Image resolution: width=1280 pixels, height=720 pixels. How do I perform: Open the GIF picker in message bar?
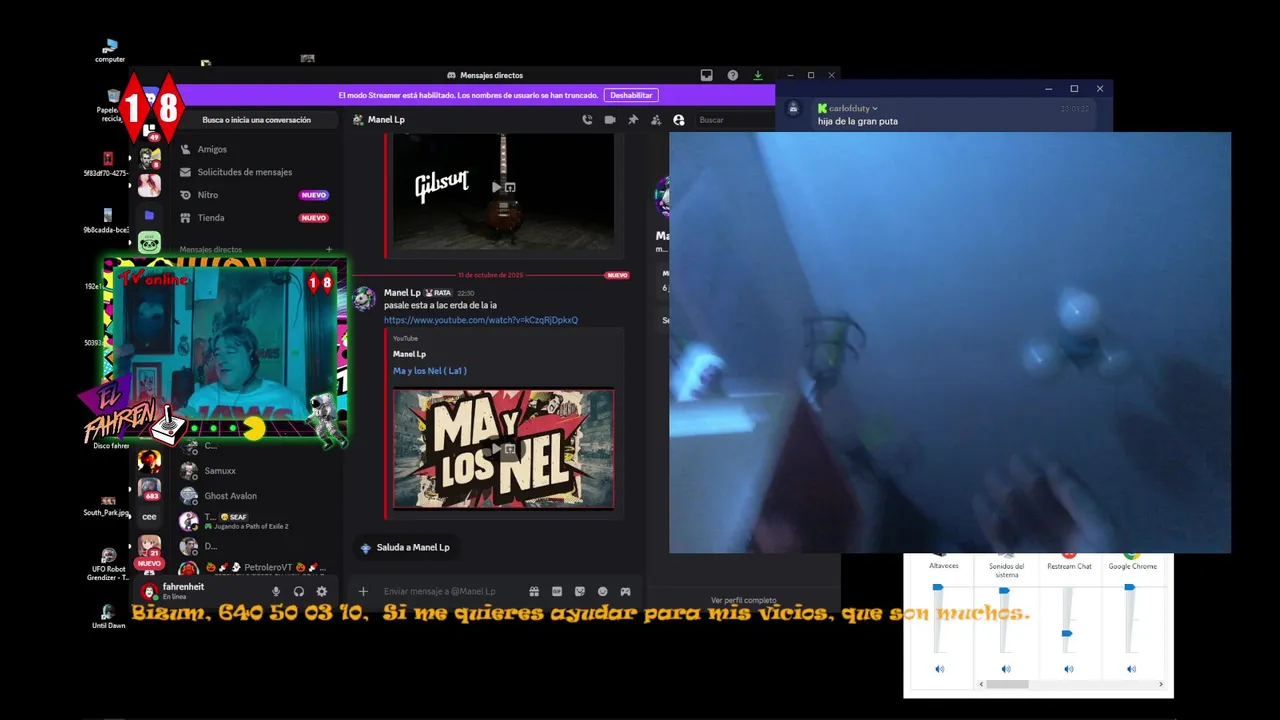pyautogui.click(x=557, y=591)
